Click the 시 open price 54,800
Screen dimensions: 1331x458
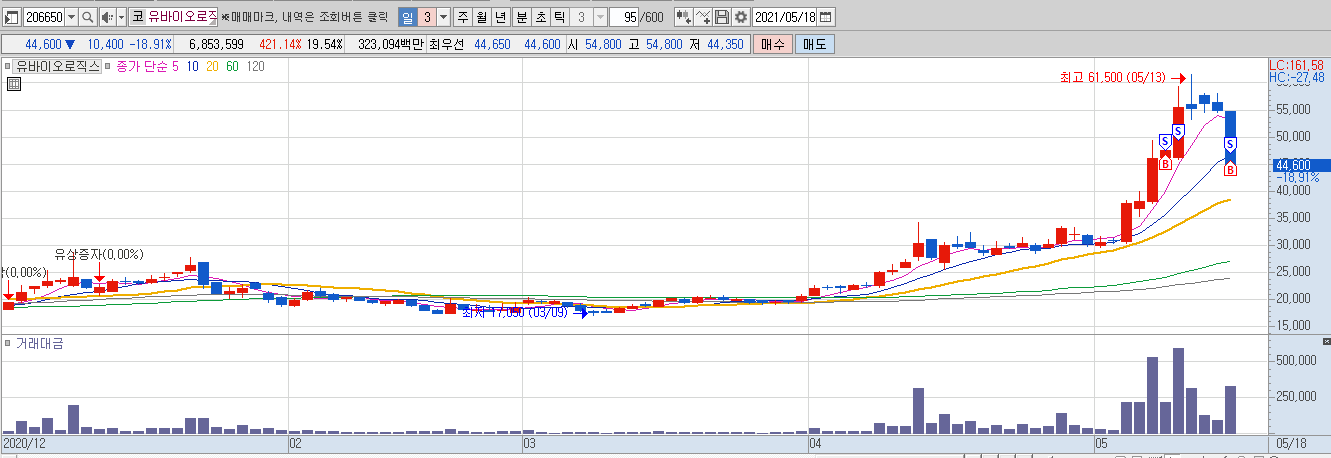coord(601,45)
